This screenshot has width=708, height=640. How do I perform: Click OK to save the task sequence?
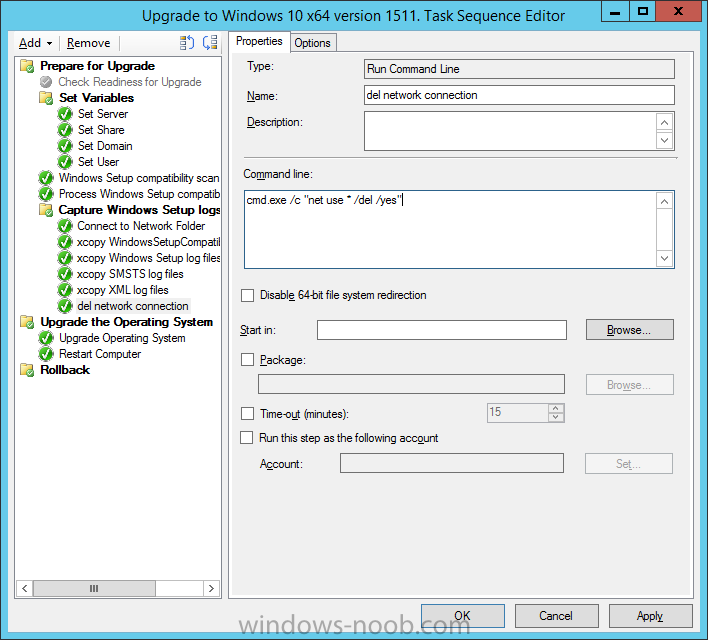[462, 616]
